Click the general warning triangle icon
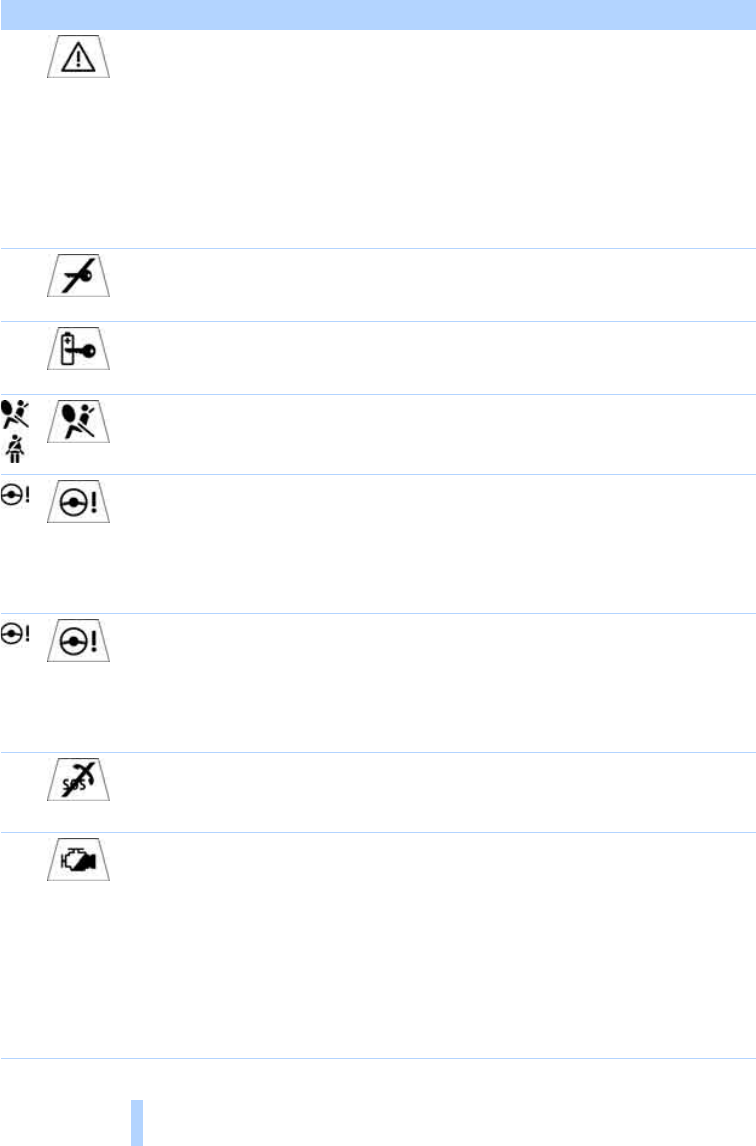756x1146 pixels. pyautogui.click(x=78, y=56)
